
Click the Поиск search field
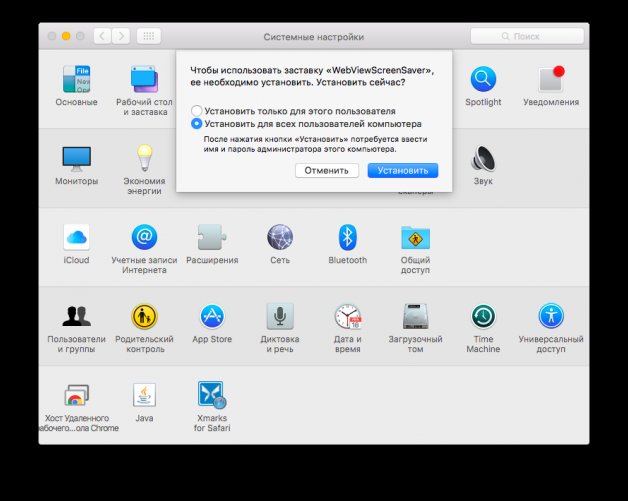click(527, 36)
